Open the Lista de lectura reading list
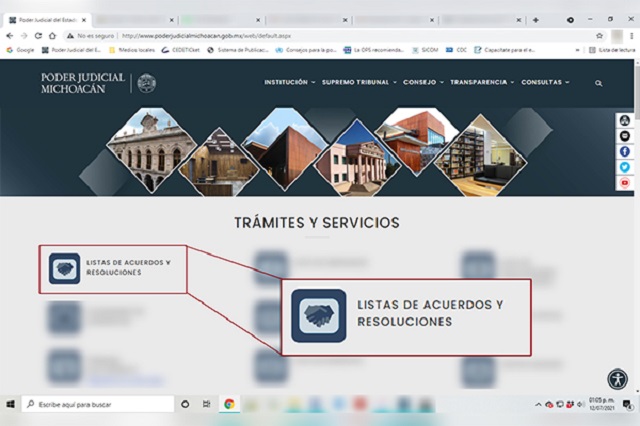Image resolution: width=640 pixels, height=426 pixels. (x=612, y=50)
